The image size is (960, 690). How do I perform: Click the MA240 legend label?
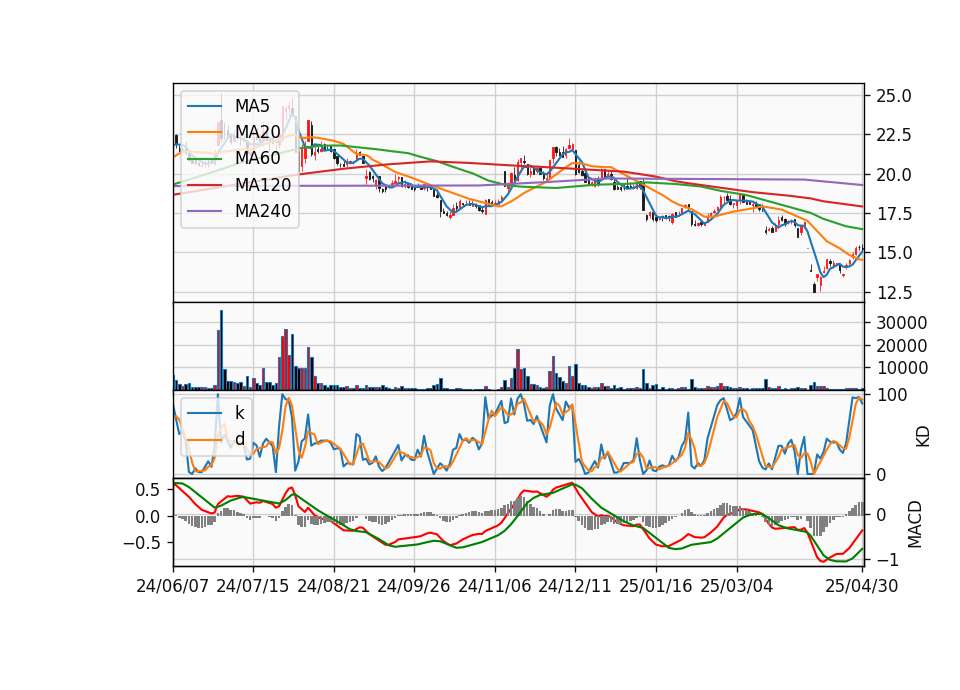coord(263,211)
